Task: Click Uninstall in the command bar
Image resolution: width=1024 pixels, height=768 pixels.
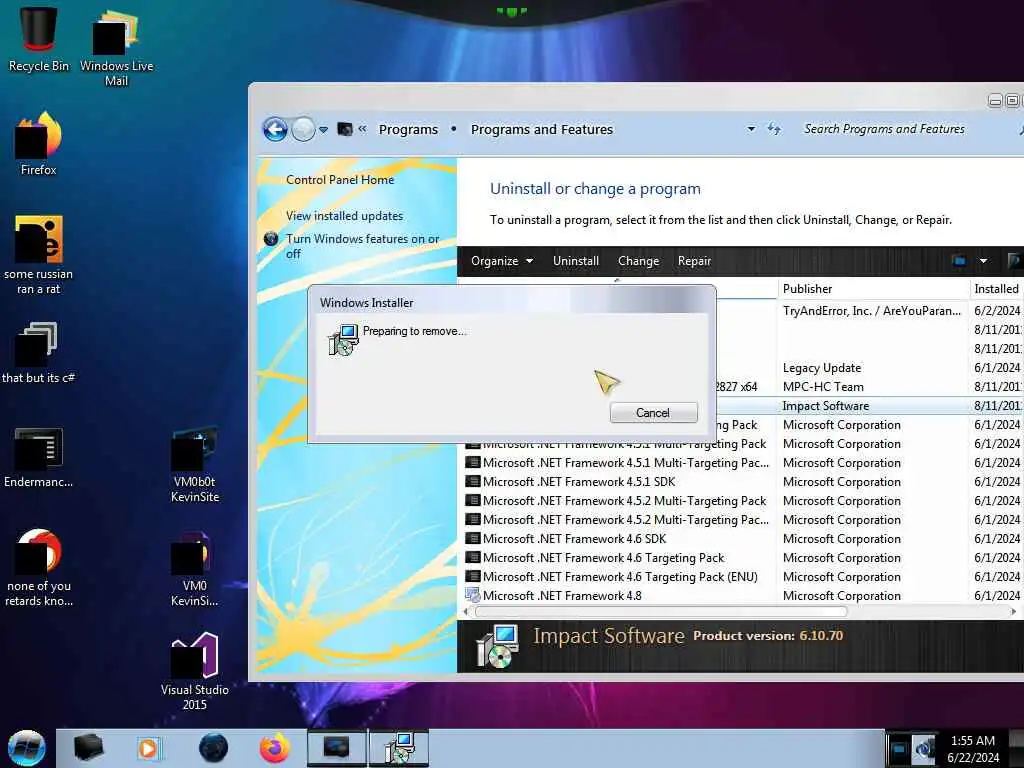Action: point(575,261)
